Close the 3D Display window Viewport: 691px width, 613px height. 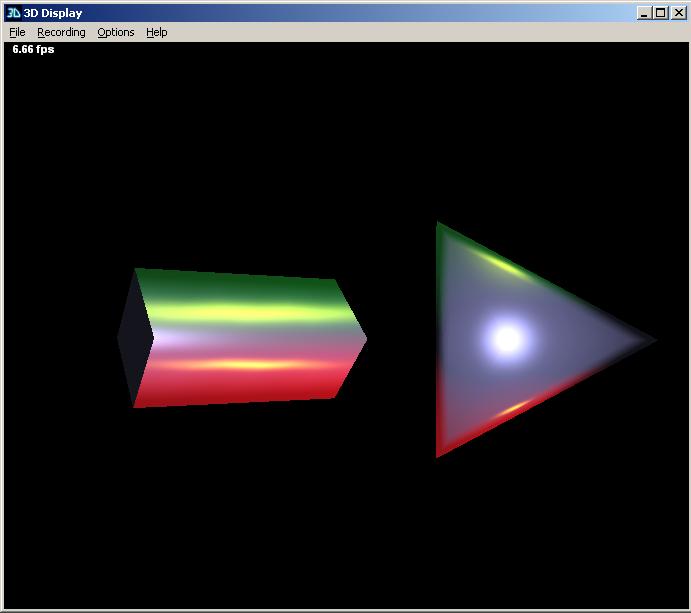pyautogui.click(x=679, y=13)
